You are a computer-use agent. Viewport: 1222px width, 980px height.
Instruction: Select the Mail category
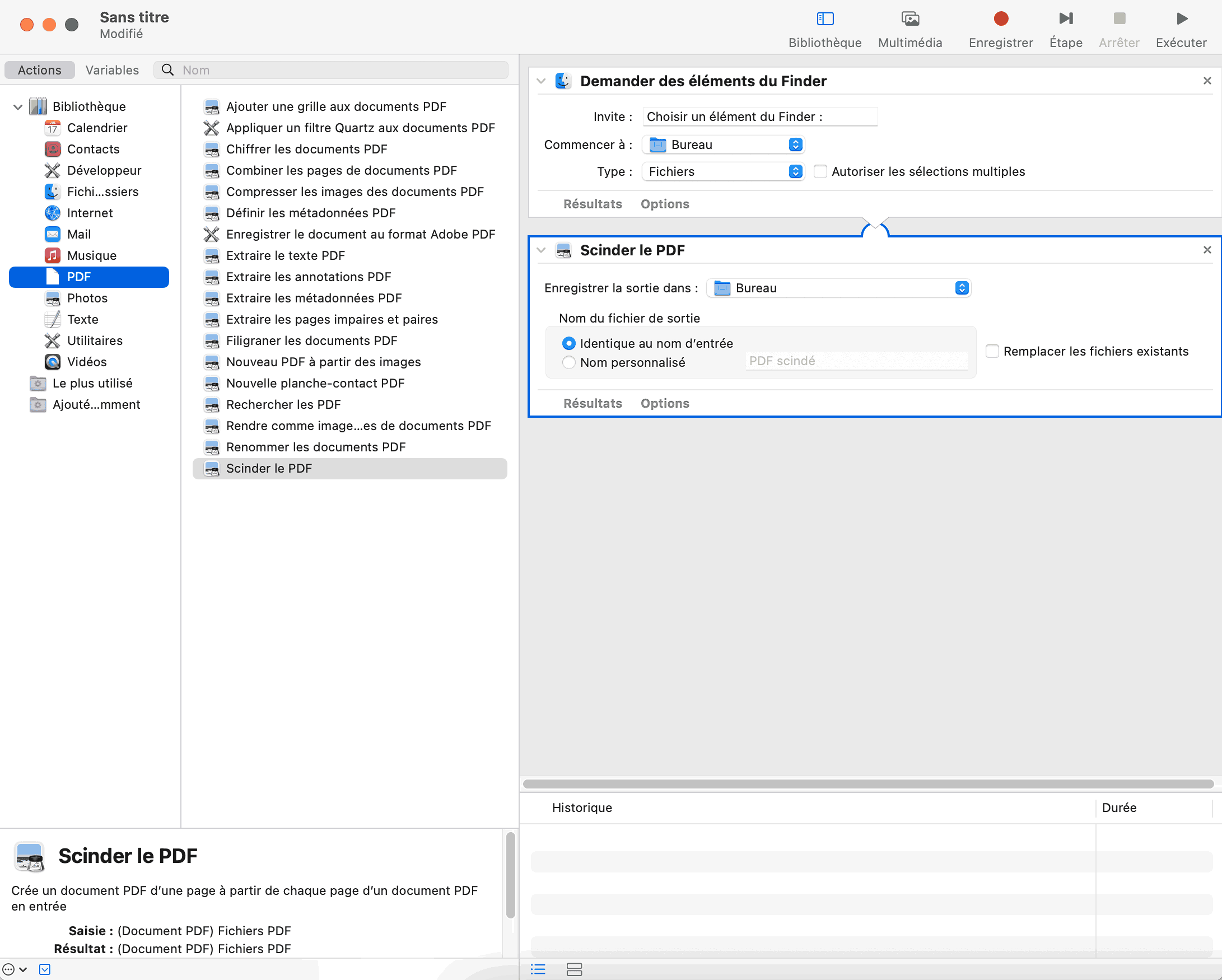click(79, 234)
